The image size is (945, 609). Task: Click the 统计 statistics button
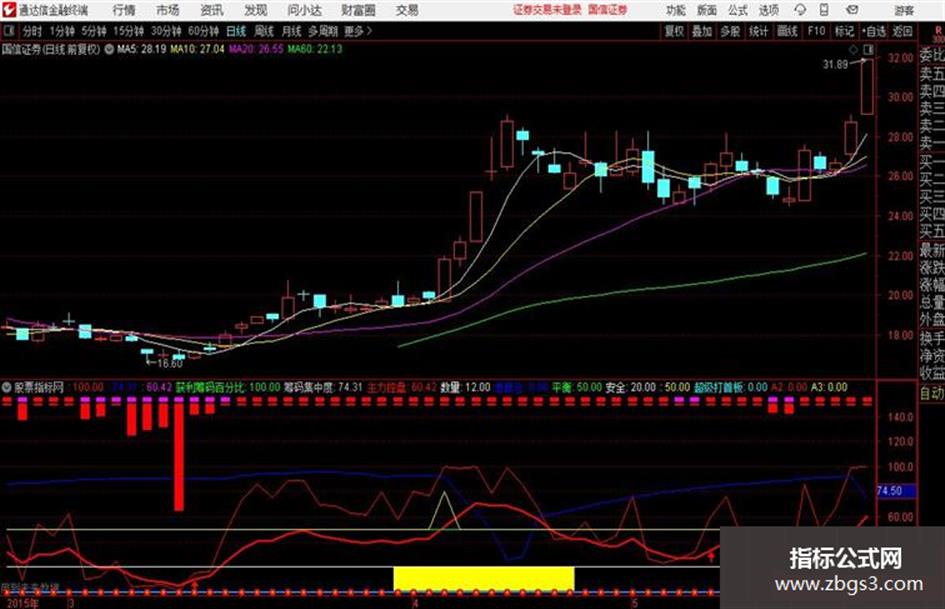[x=758, y=31]
